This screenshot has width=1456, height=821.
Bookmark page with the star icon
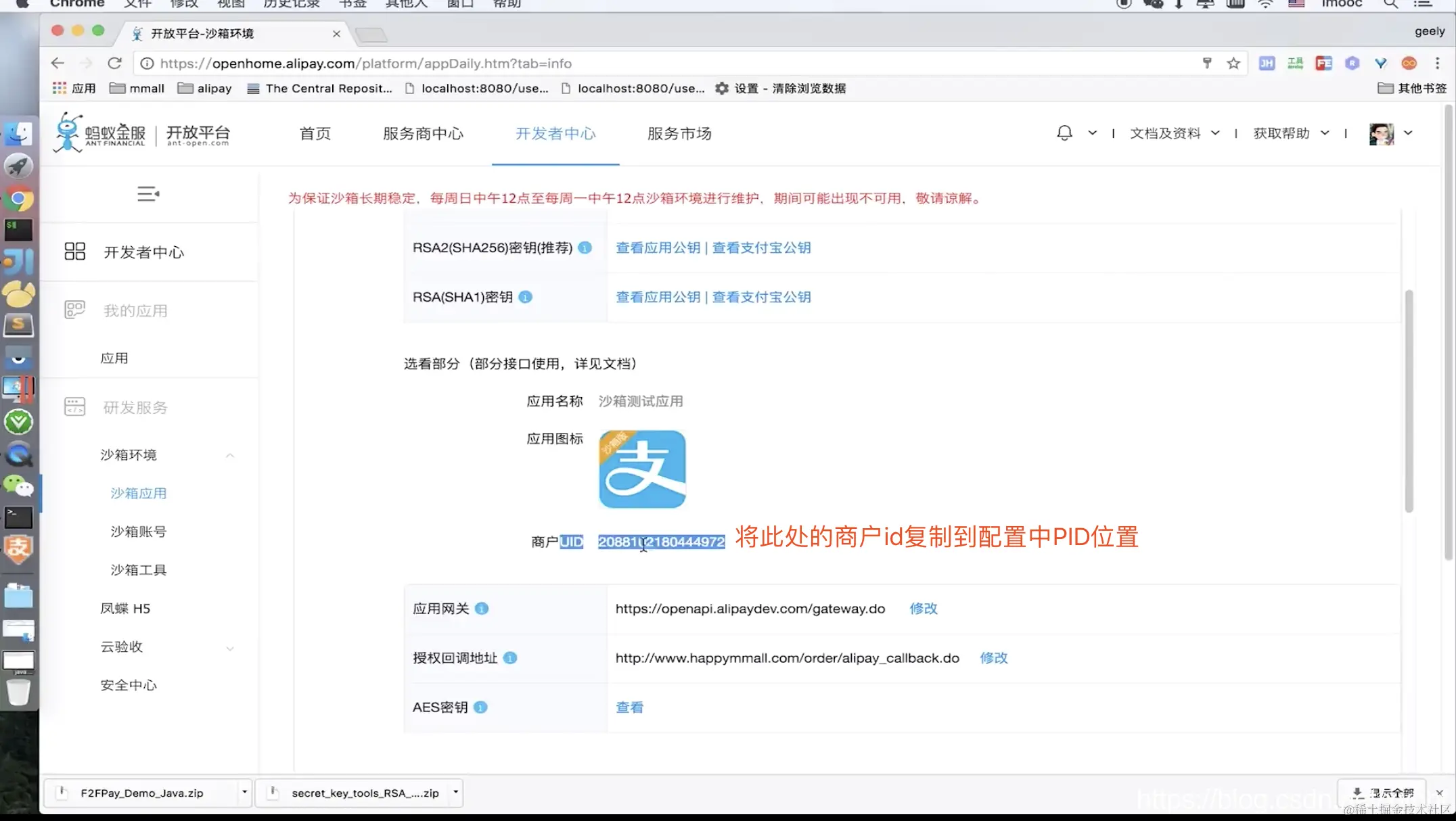coord(1233,64)
